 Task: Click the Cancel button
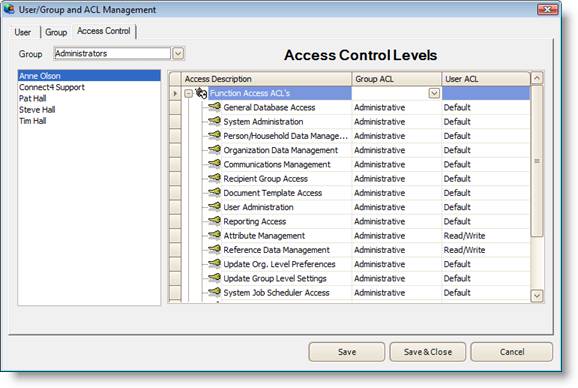pos(512,352)
